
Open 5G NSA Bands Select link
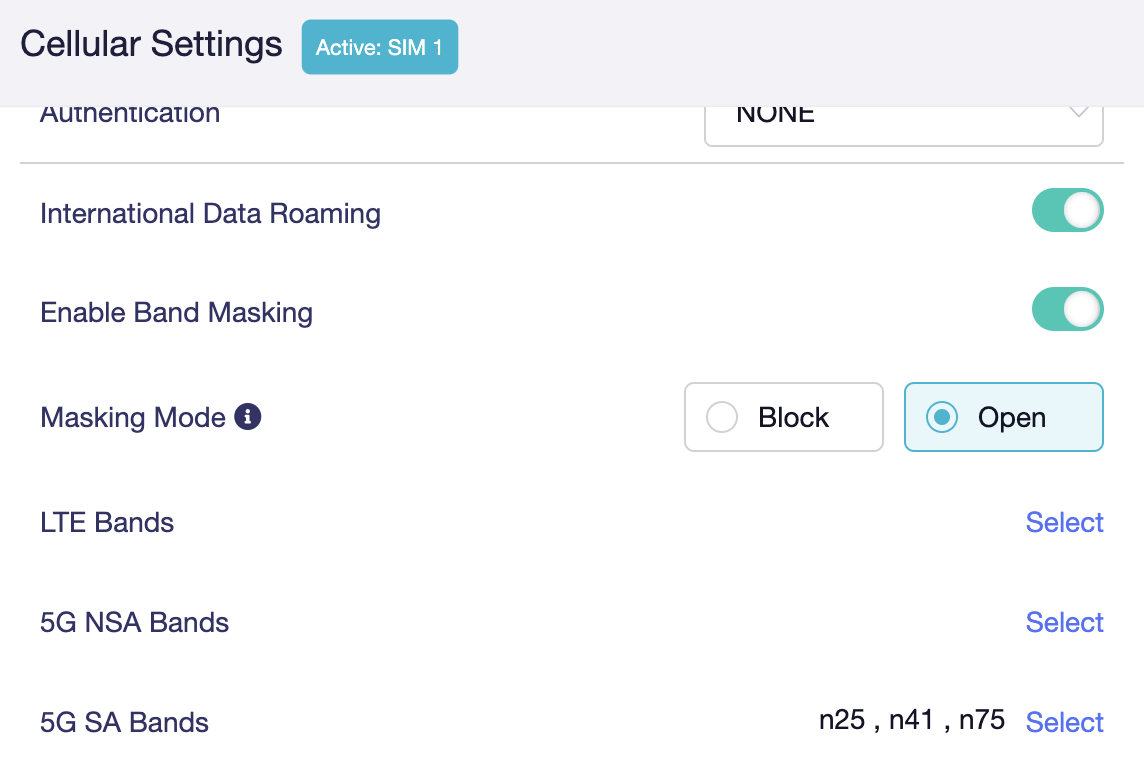tap(1064, 622)
